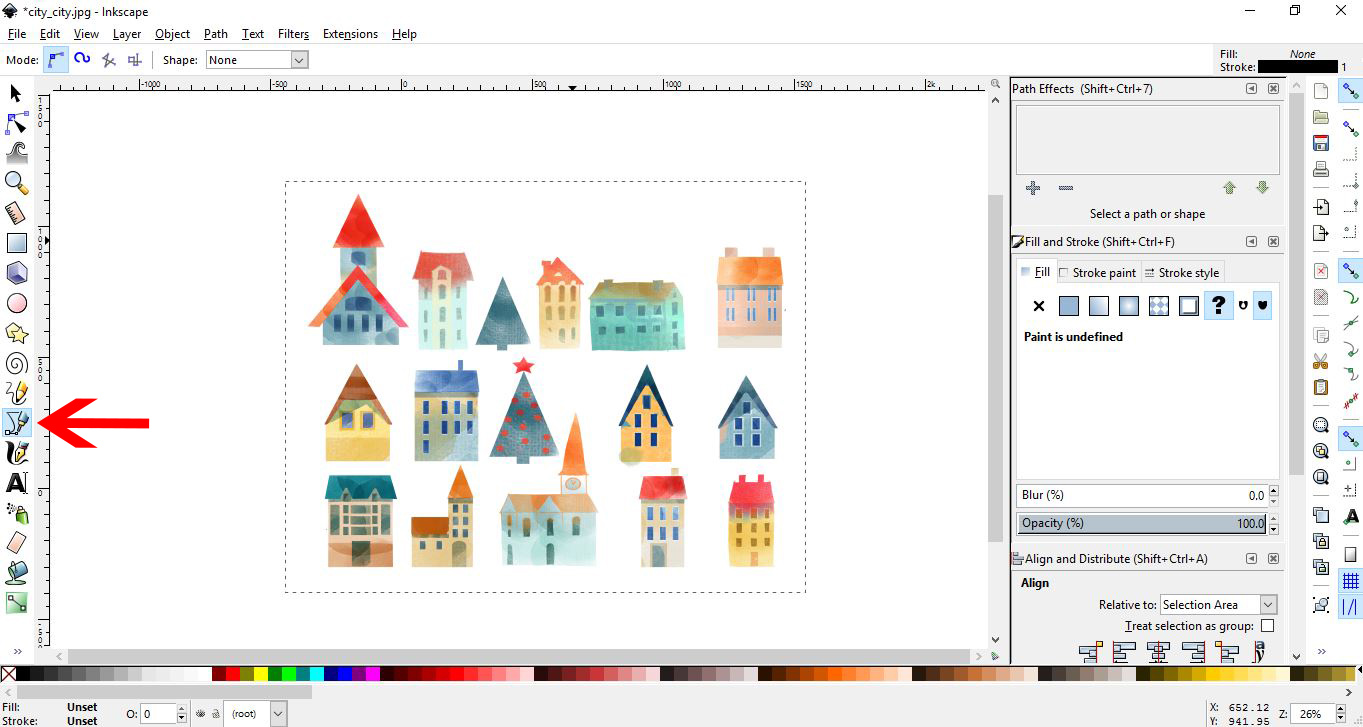Choose Radial gradient fill option
This screenshot has height=727, width=1363.
point(1129,306)
